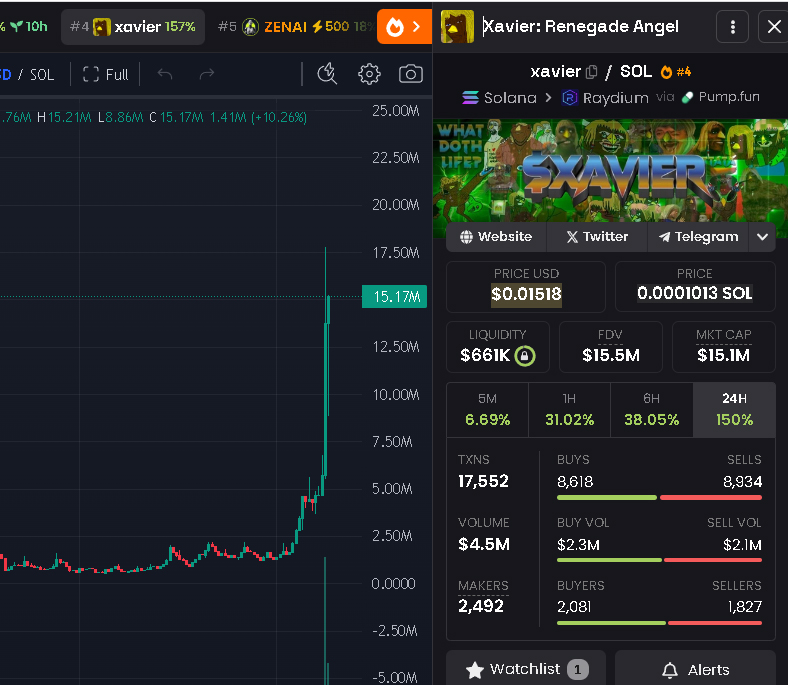Click the Raydium DEX link

(x=605, y=97)
